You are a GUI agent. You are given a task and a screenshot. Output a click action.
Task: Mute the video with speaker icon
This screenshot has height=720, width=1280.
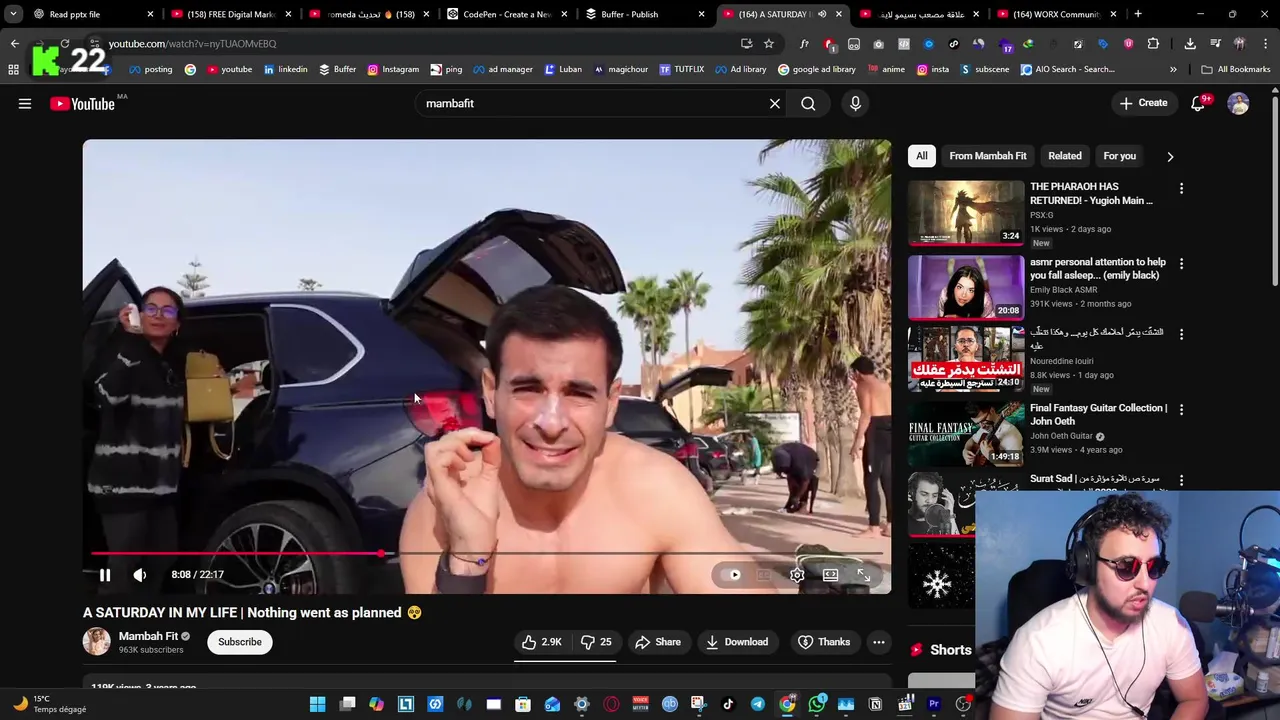click(140, 575)
